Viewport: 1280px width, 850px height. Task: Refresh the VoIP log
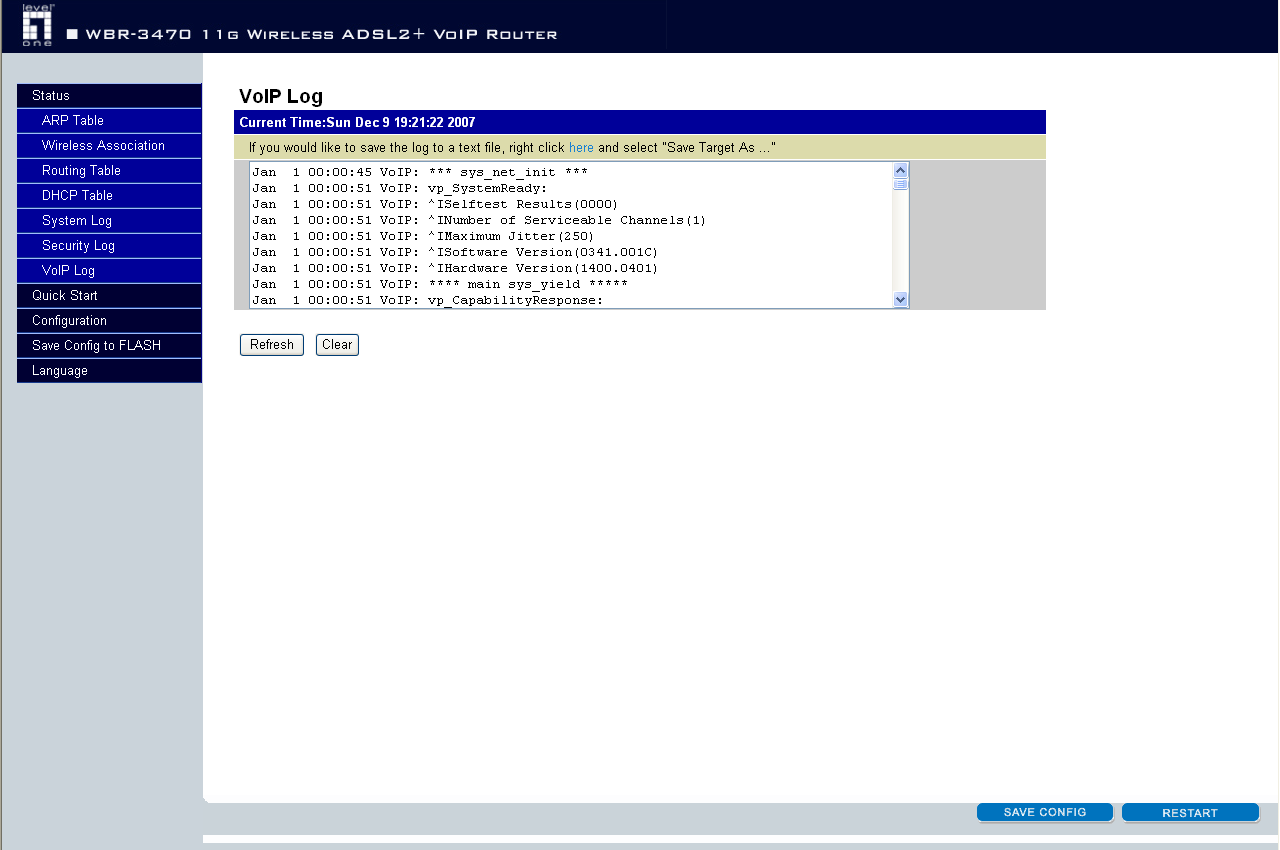coord(272,345)
